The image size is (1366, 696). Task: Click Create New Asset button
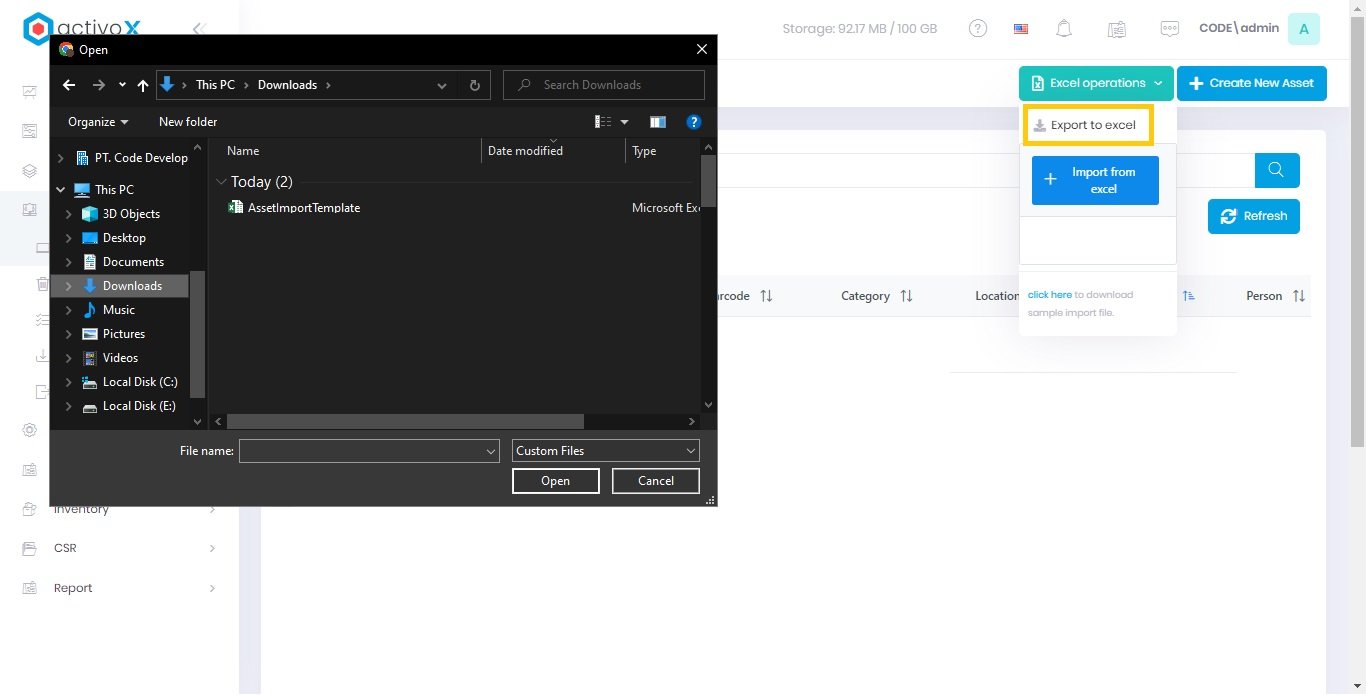pyautogui.click(x=1251, y=83)
